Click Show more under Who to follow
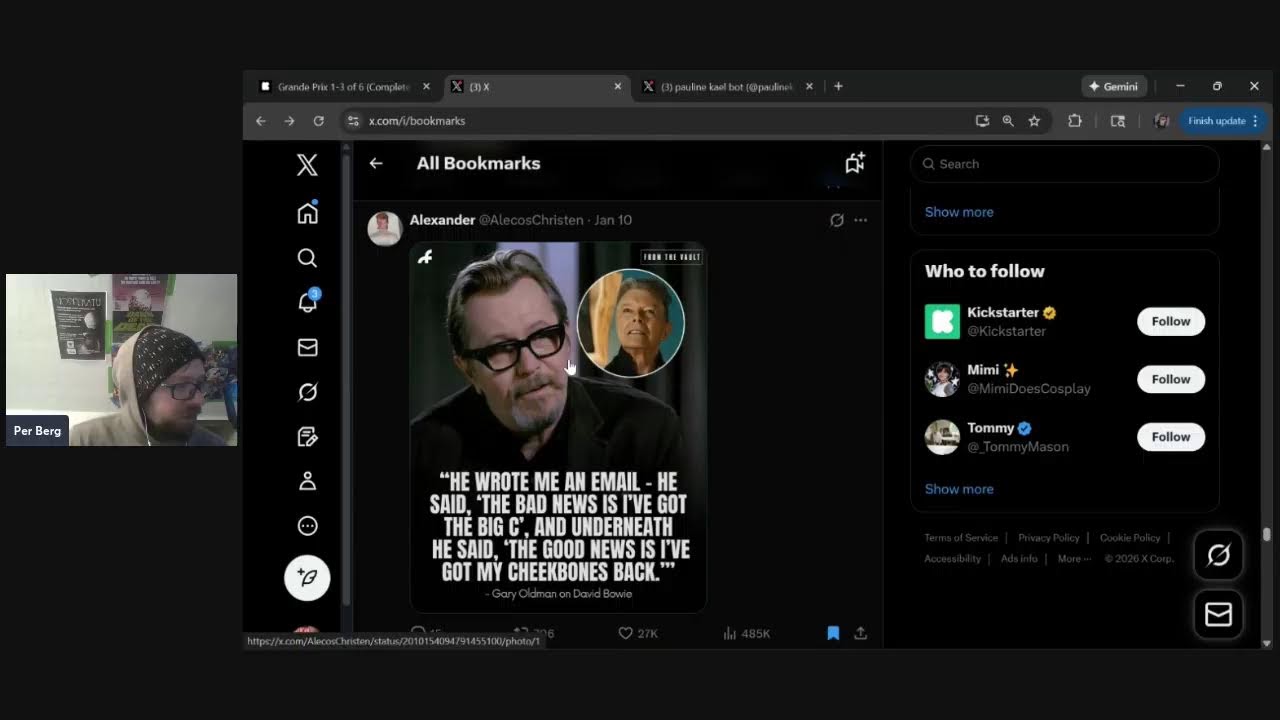1280x720 pixels. click(x=958, y=489)
